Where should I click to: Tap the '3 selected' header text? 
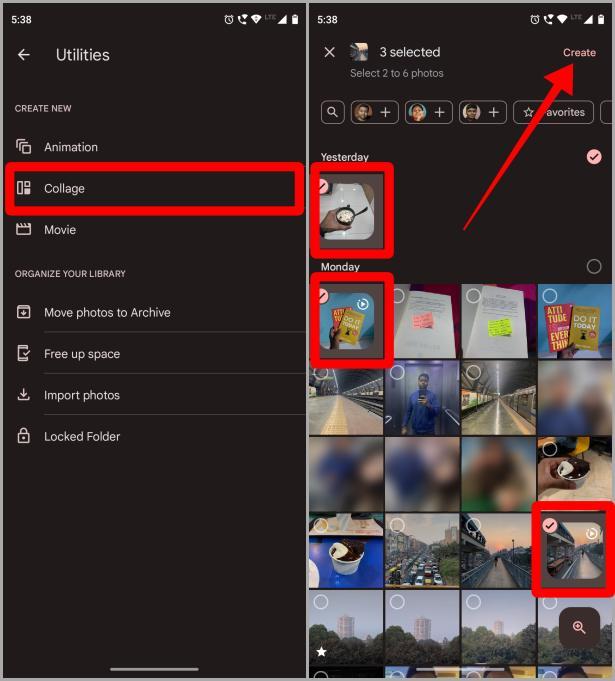pos(410,52)
